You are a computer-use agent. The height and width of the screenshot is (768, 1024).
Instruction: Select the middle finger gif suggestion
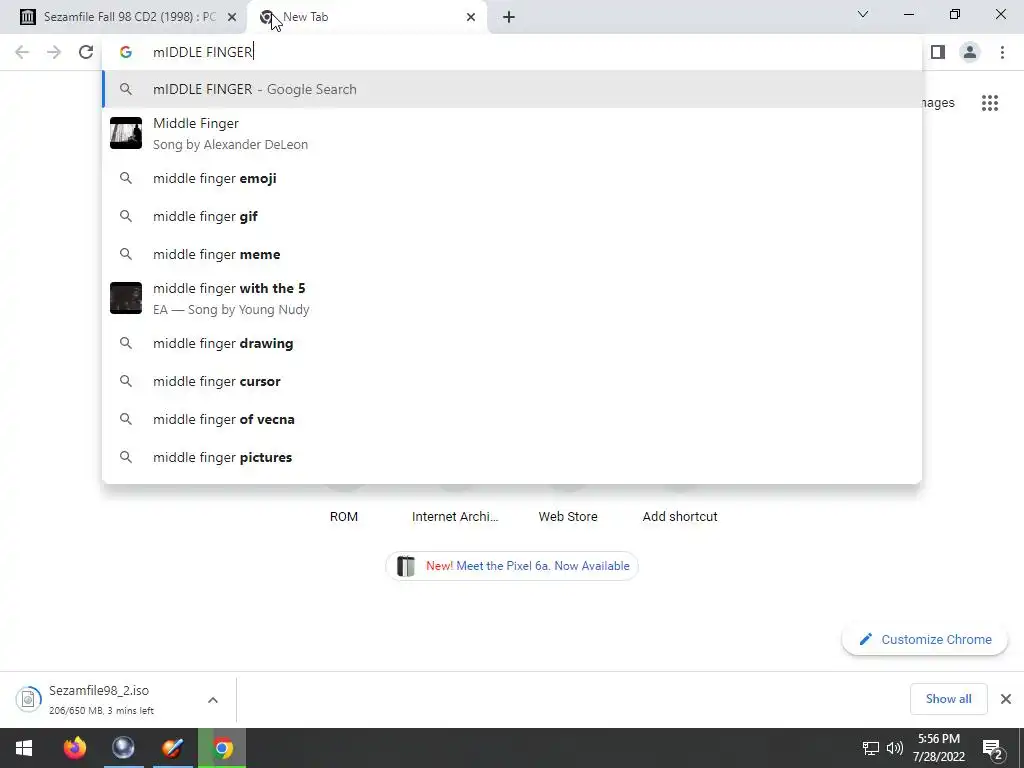coord(512,216)
